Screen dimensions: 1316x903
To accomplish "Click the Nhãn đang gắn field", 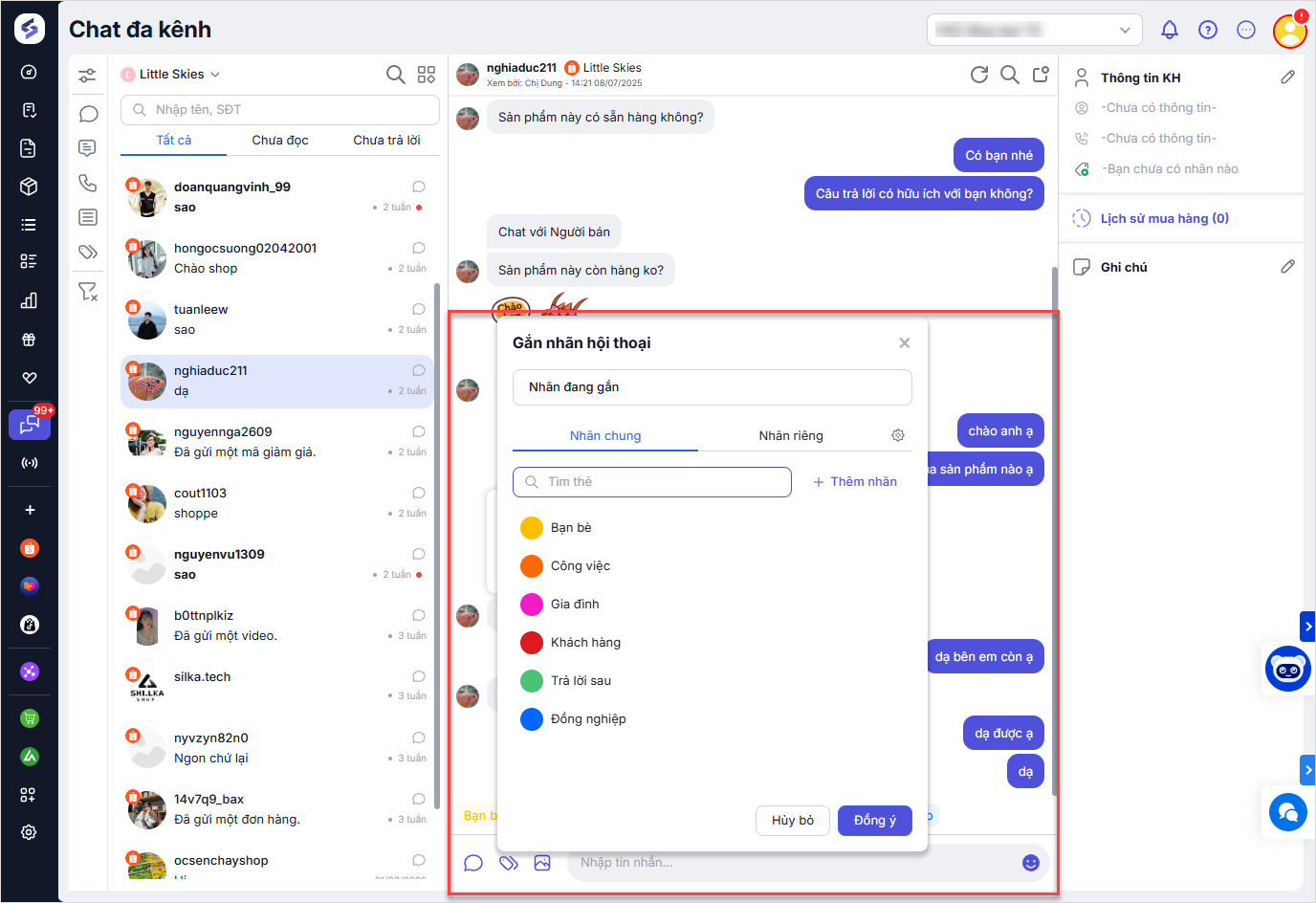I will [x=713, y=387].
